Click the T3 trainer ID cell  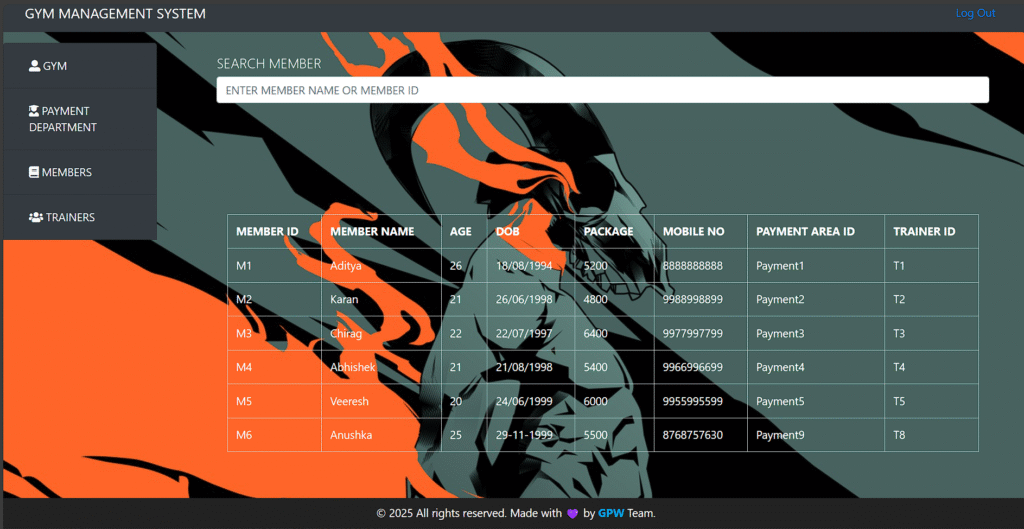[931, 334]
